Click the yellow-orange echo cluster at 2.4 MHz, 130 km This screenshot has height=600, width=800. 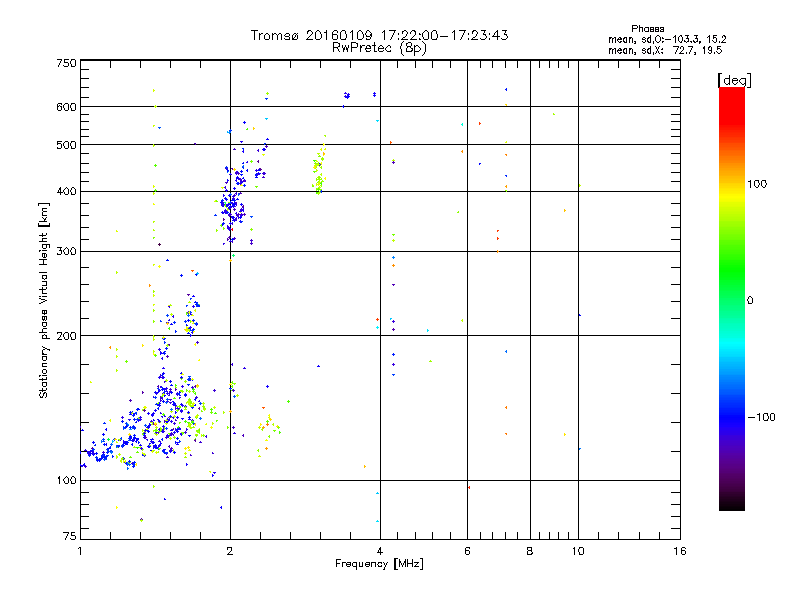[268, 428]
